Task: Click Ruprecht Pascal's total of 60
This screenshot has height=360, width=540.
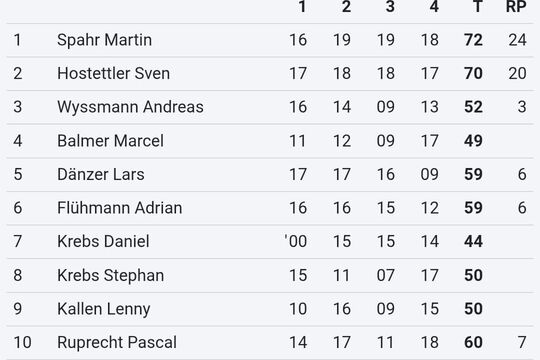Action: (473, 342)
